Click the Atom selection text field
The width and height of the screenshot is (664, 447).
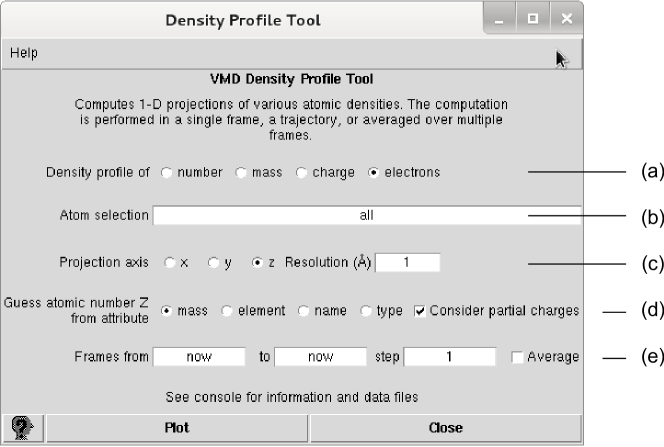tap(367, 215)
